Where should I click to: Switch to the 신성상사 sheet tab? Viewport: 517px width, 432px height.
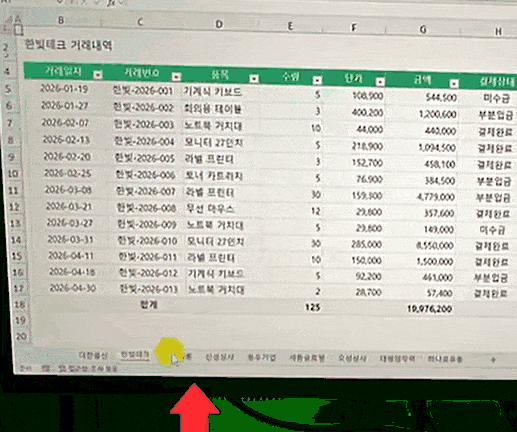click(220, 357)
